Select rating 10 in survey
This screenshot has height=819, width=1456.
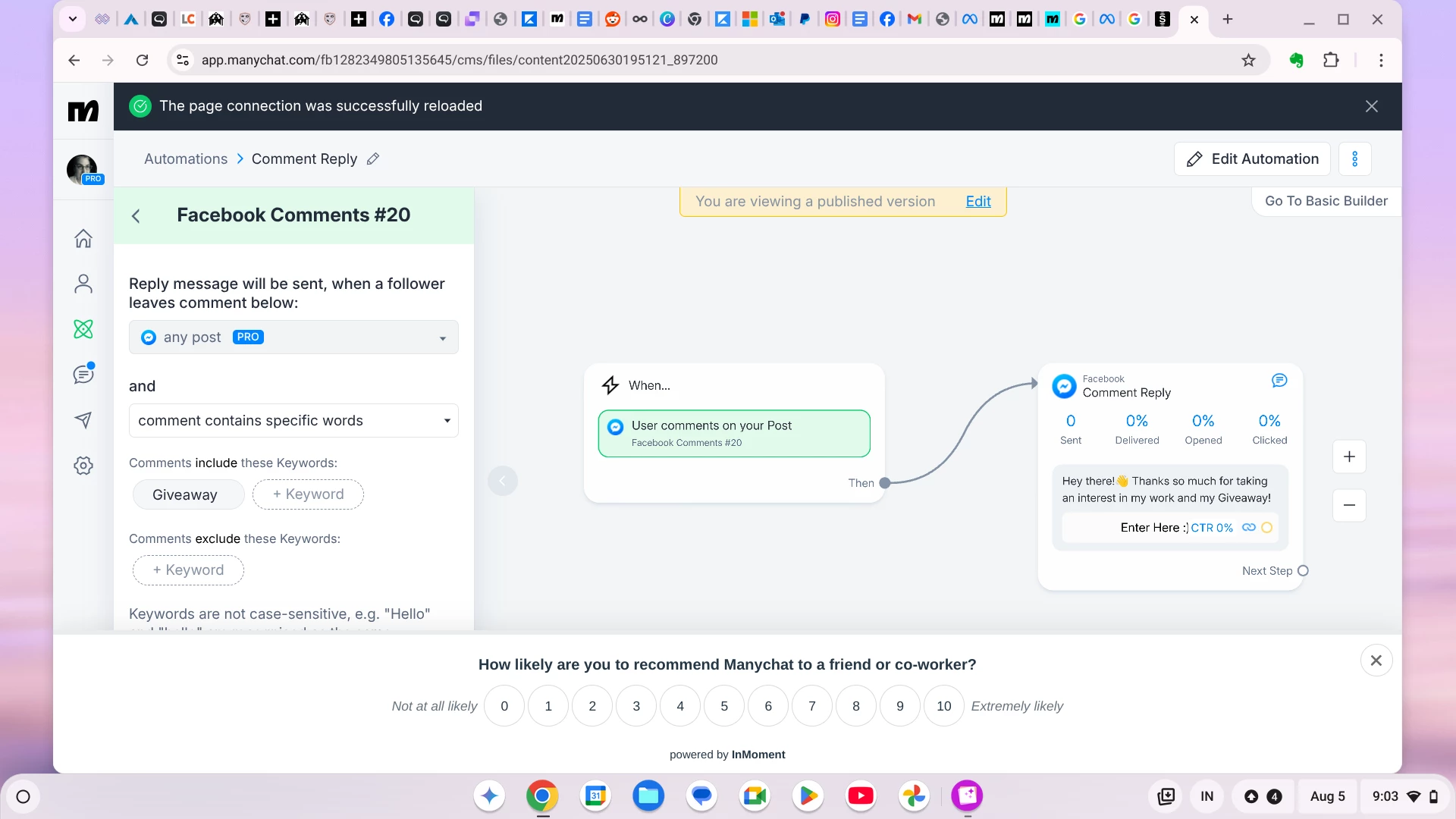pos(944,706)
